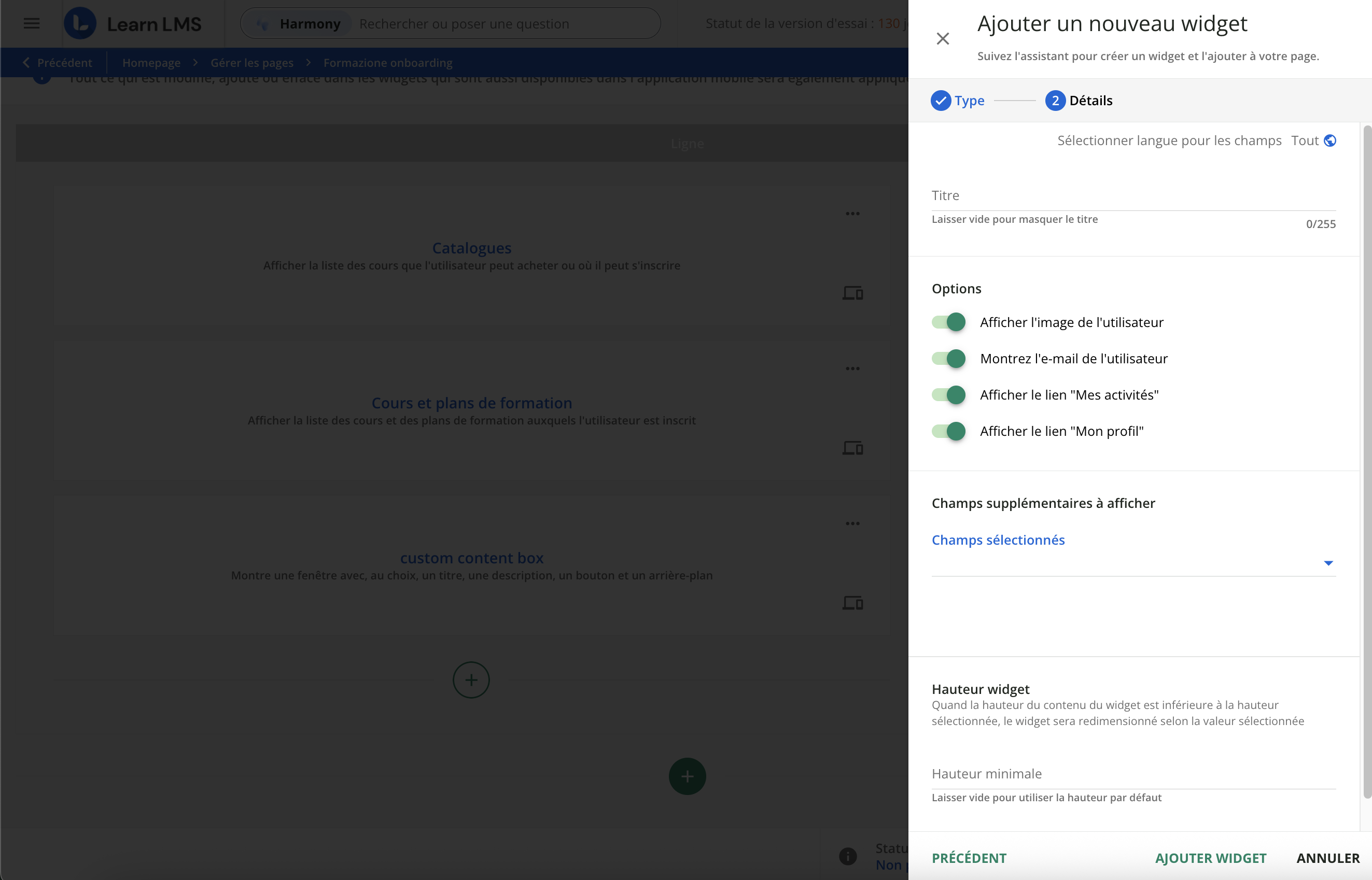
Task: Click the outlined plus circle to add widget
Action: 471,680
